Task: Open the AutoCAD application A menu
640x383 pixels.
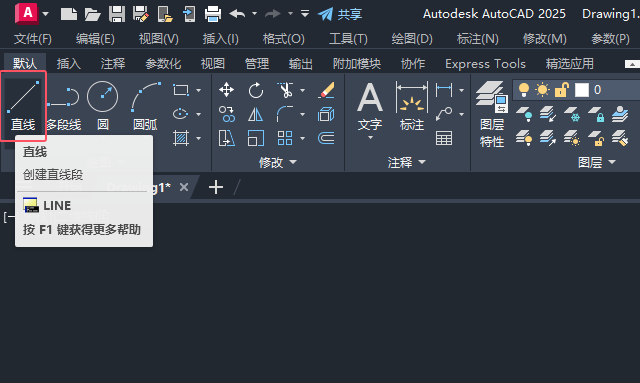Action: pos(27,13)
